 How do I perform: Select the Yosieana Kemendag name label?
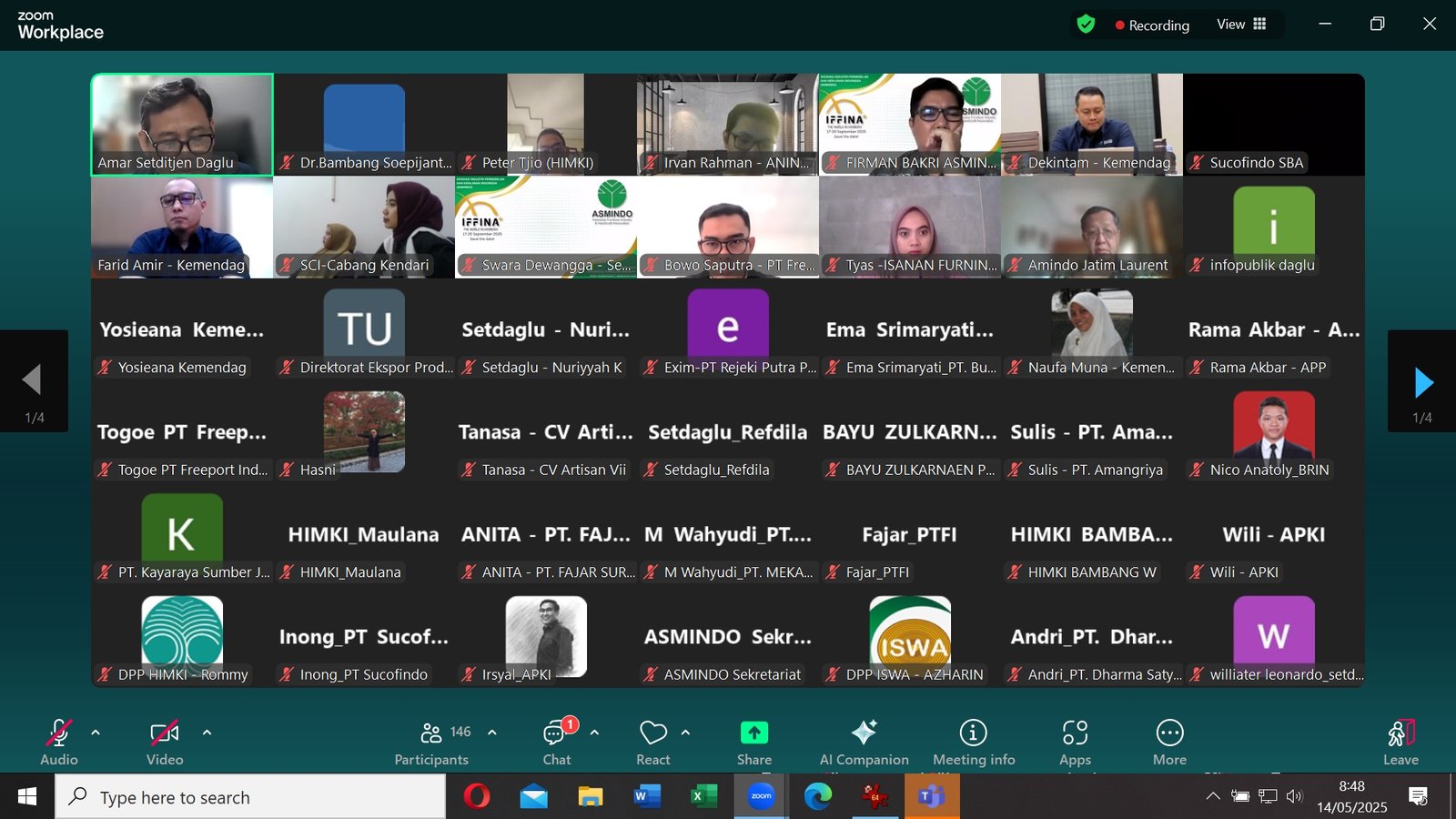182,368
